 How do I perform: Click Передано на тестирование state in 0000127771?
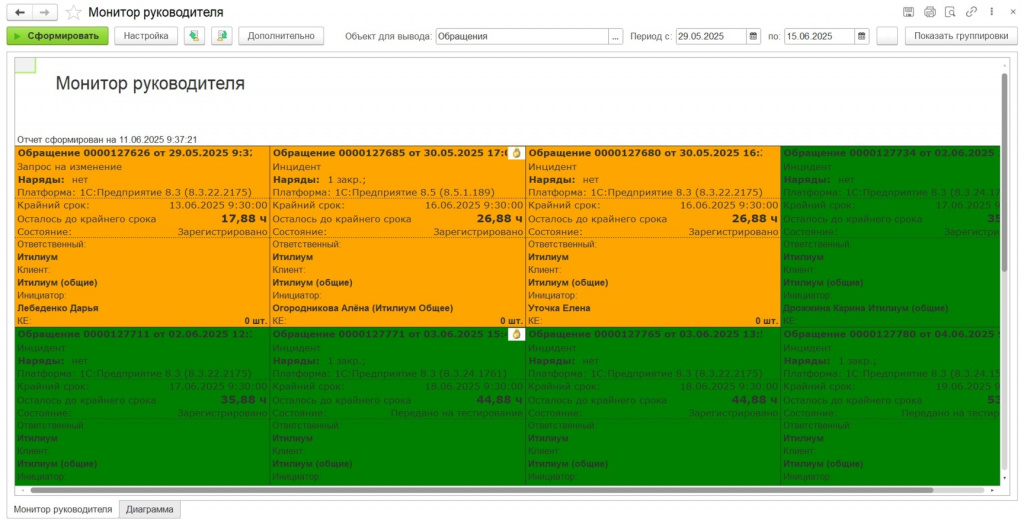(456, 413)
